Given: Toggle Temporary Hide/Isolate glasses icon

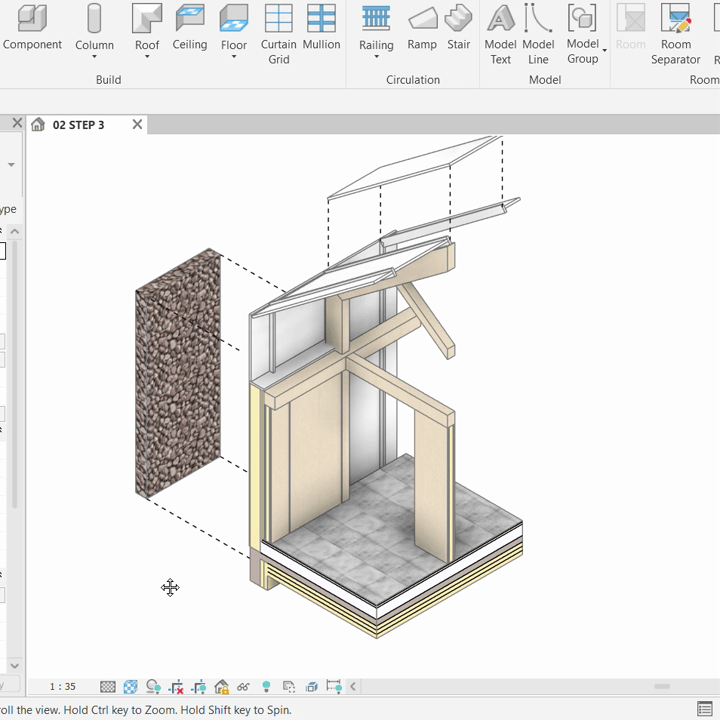Looking at the screenshot, I should 243,687.
